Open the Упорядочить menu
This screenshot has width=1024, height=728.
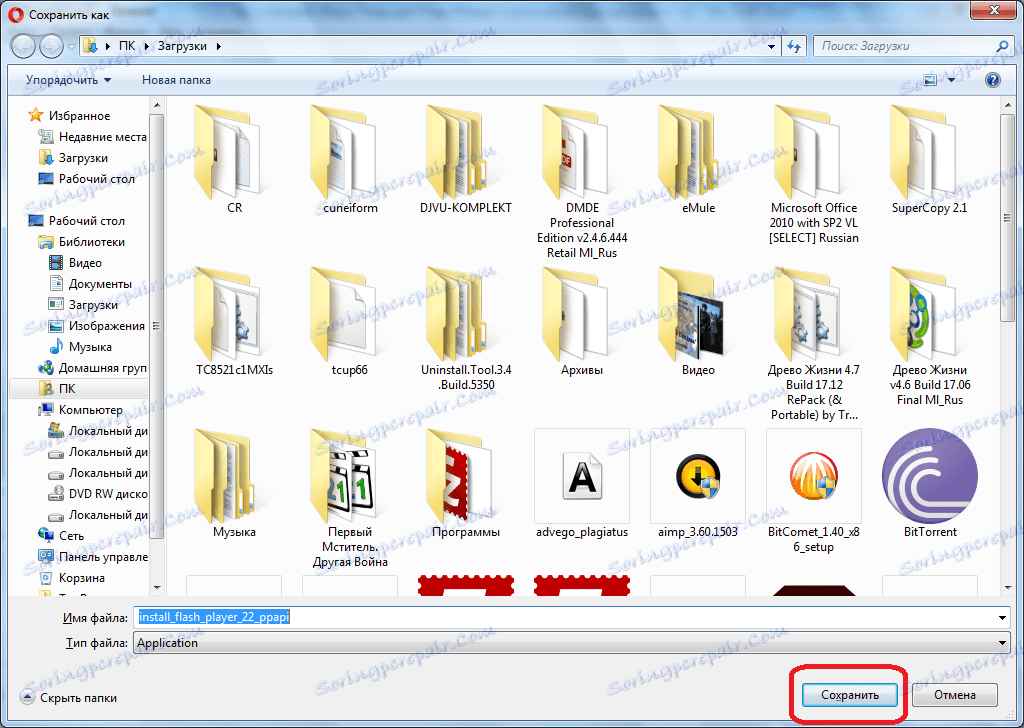[x=68, y=80]
